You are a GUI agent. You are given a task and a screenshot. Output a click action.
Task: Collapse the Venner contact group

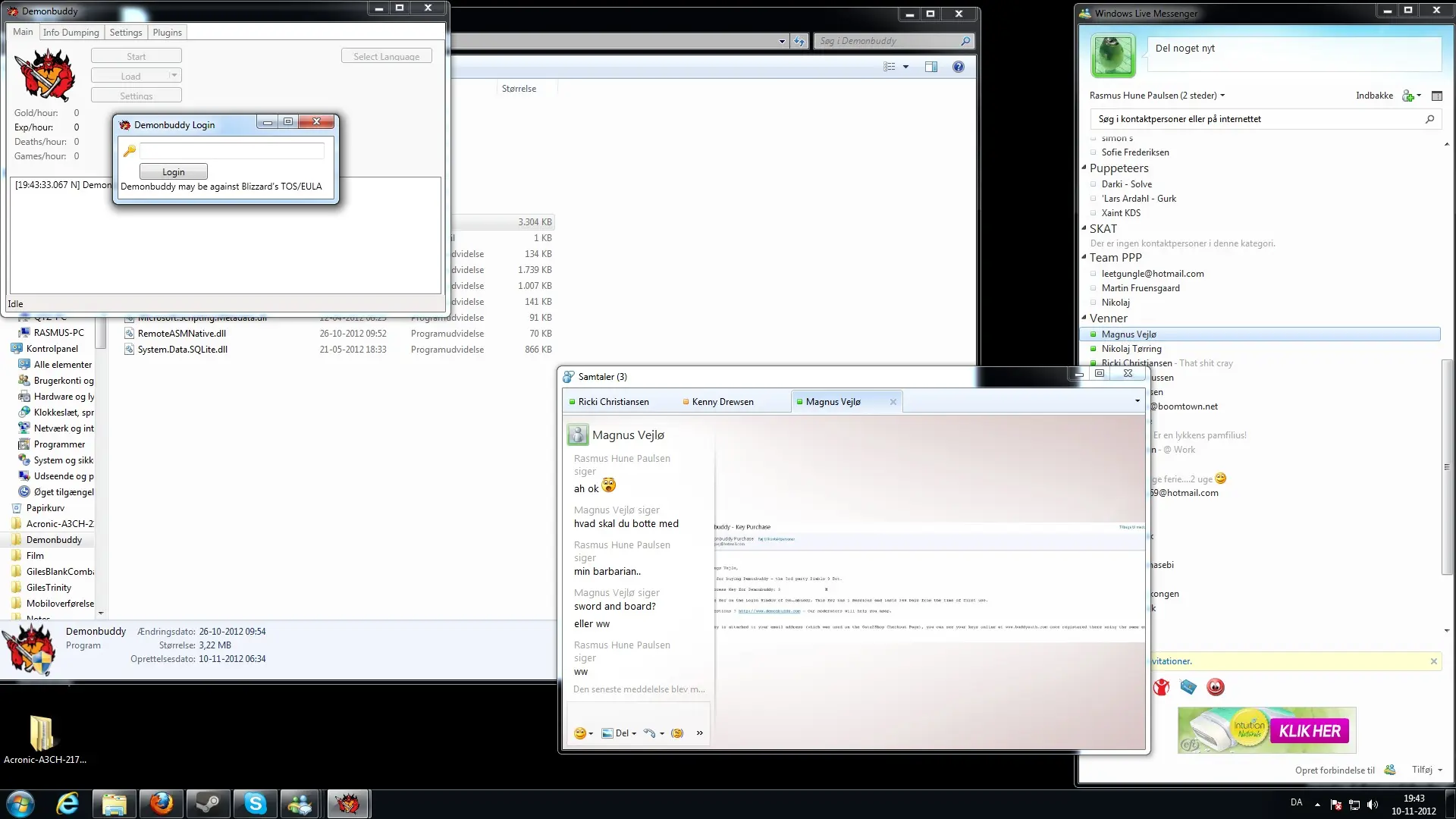tap(1084, 318)
